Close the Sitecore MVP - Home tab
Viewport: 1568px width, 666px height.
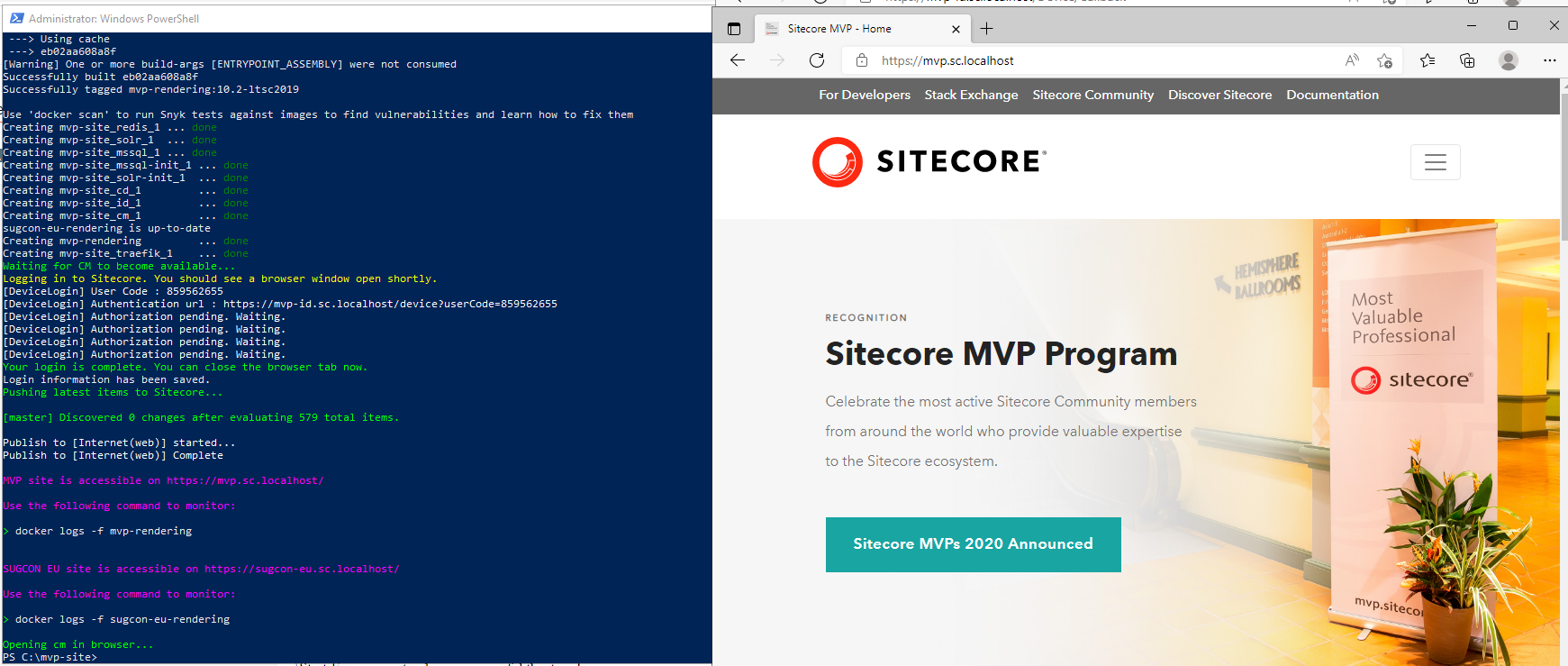pyautogui.click(x=956, y=29)
